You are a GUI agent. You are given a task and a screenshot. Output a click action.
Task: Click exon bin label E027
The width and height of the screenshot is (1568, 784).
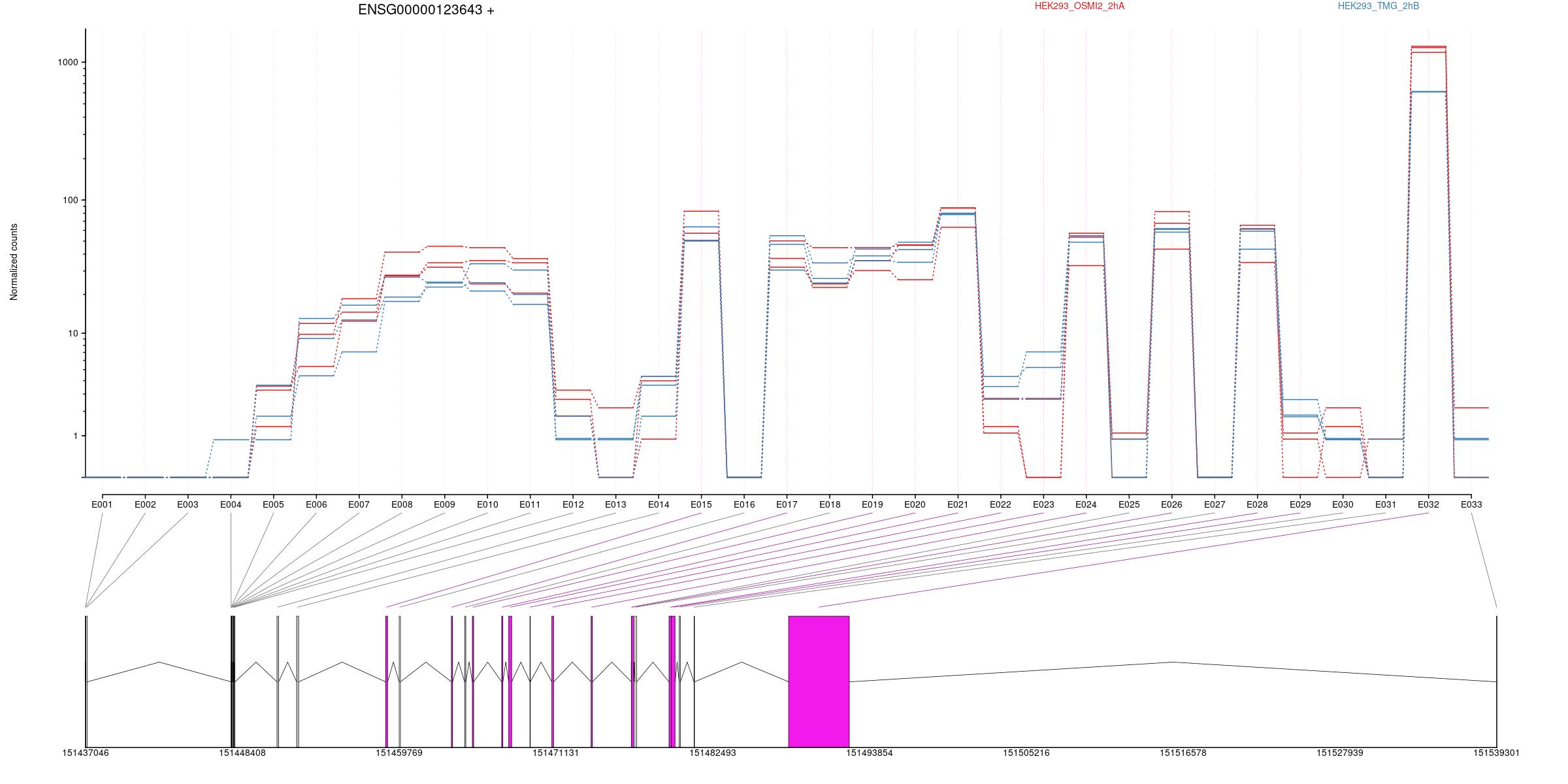coord(1215,504)
